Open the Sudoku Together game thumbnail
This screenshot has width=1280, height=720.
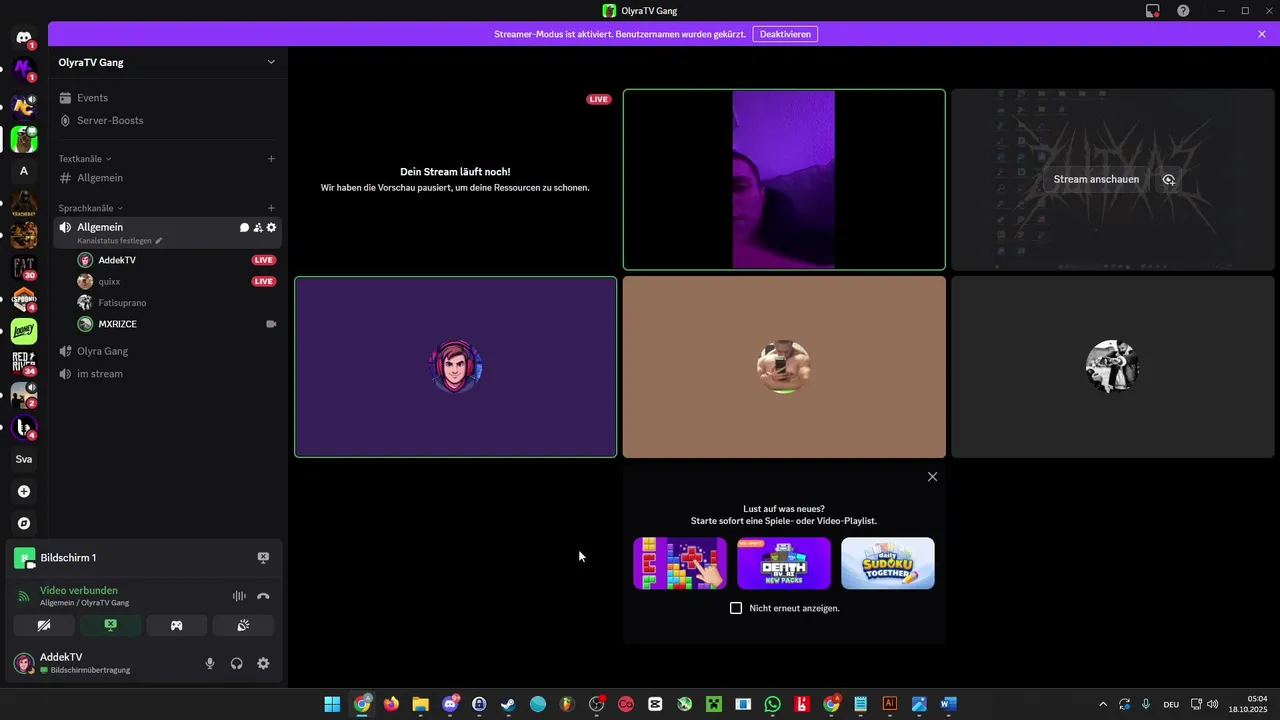[888, 563]
